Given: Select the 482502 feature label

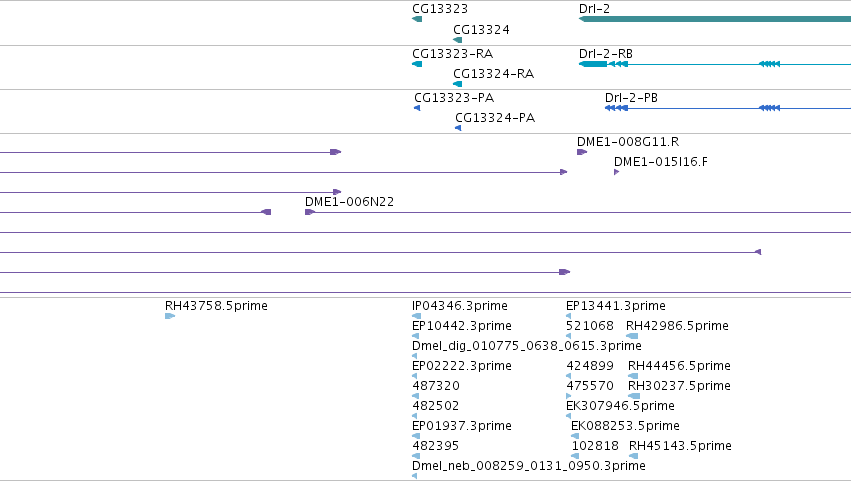Looking at the screenshot, I should (x=435, y=407).
